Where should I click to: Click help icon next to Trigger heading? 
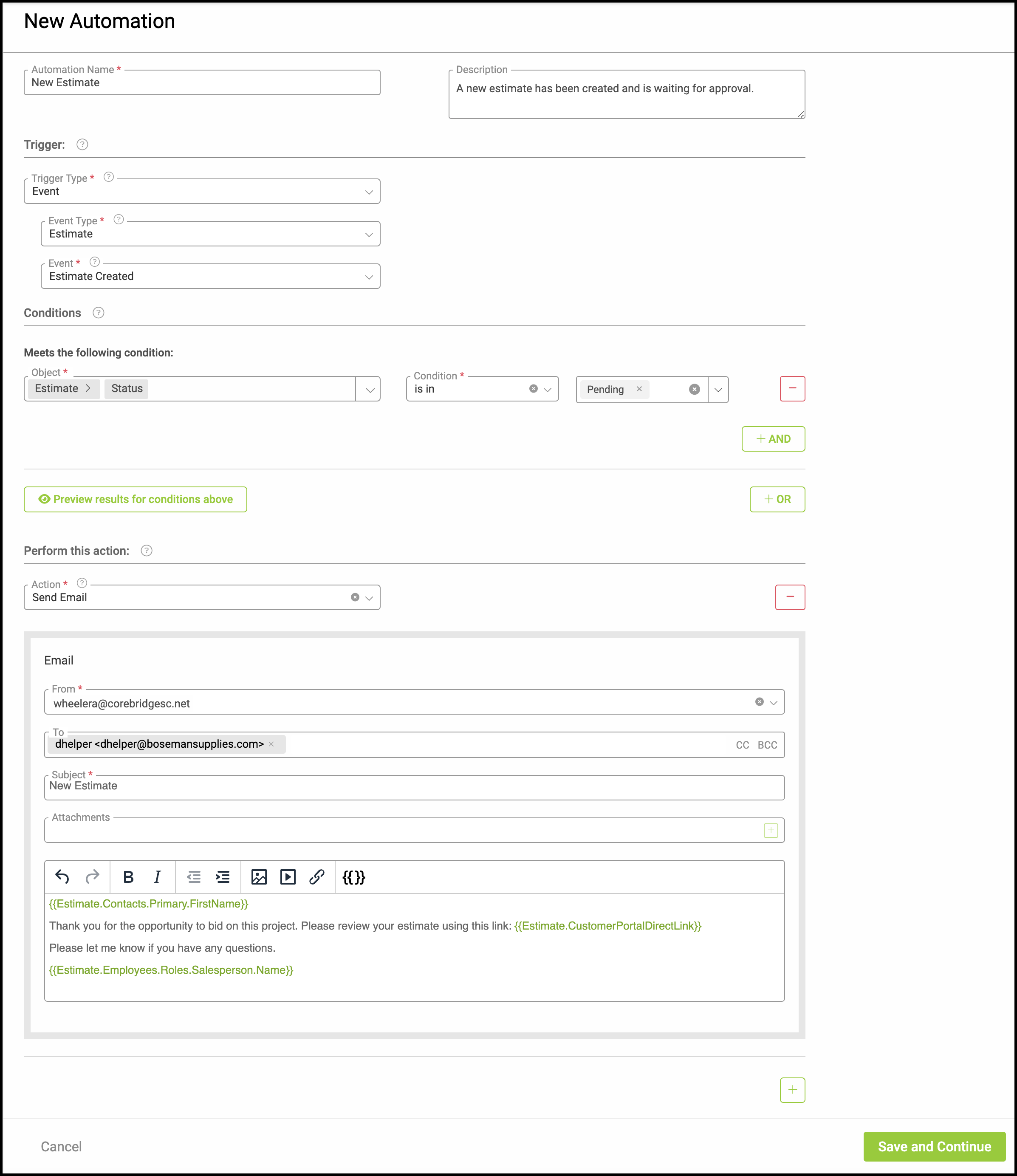pyautogui.click(x=82, y=144)
